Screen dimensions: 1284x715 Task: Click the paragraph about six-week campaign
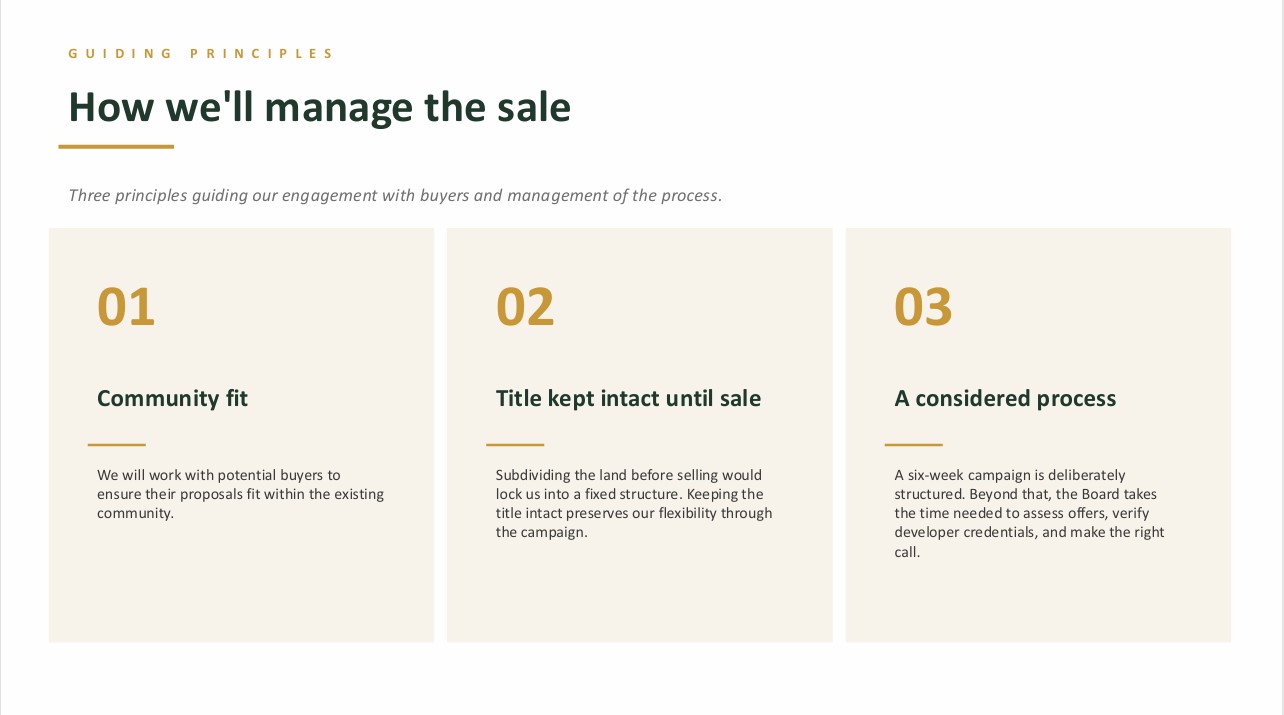point(1029,513)
